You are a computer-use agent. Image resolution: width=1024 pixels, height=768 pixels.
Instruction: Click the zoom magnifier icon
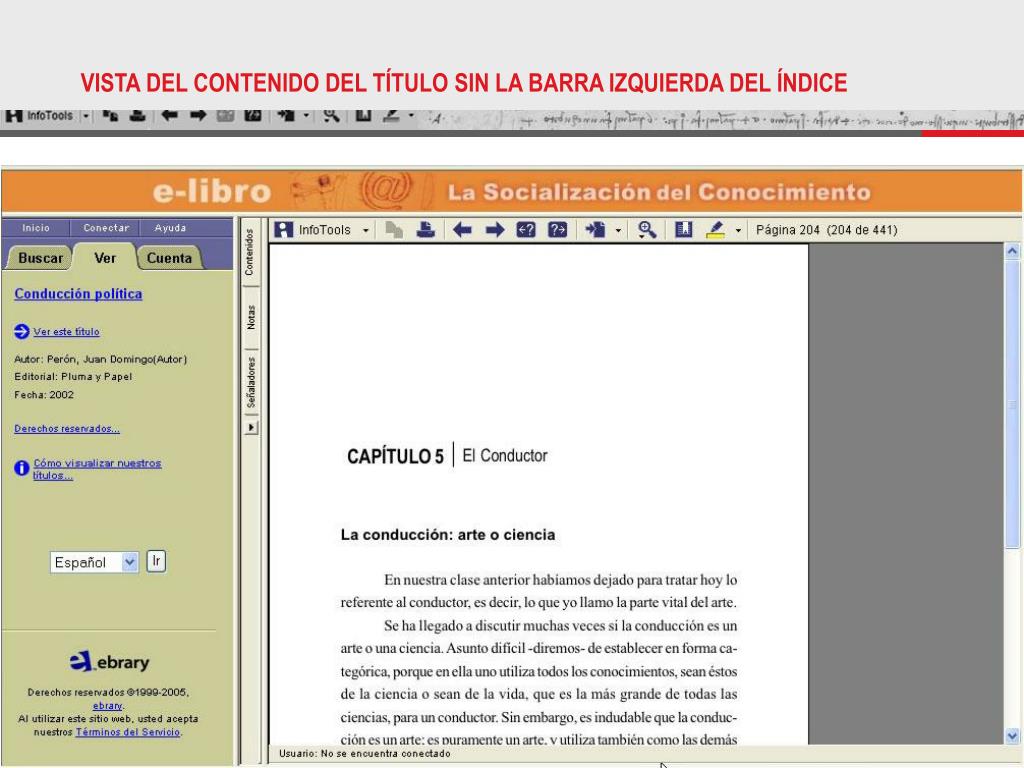point(647,230)
